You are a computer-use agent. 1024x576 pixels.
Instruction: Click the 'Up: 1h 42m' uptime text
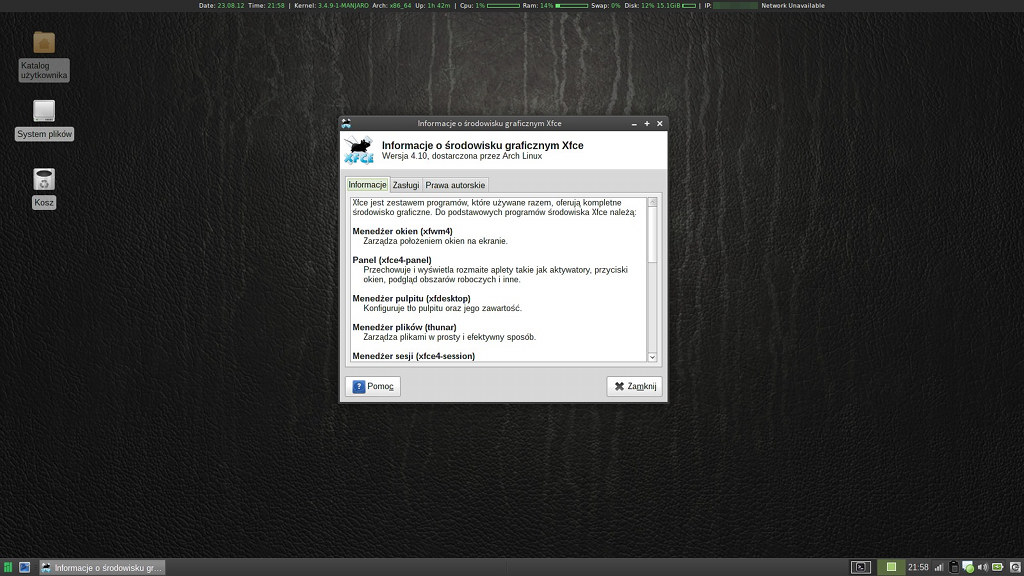pyautogui.click(x=433, y=5)
